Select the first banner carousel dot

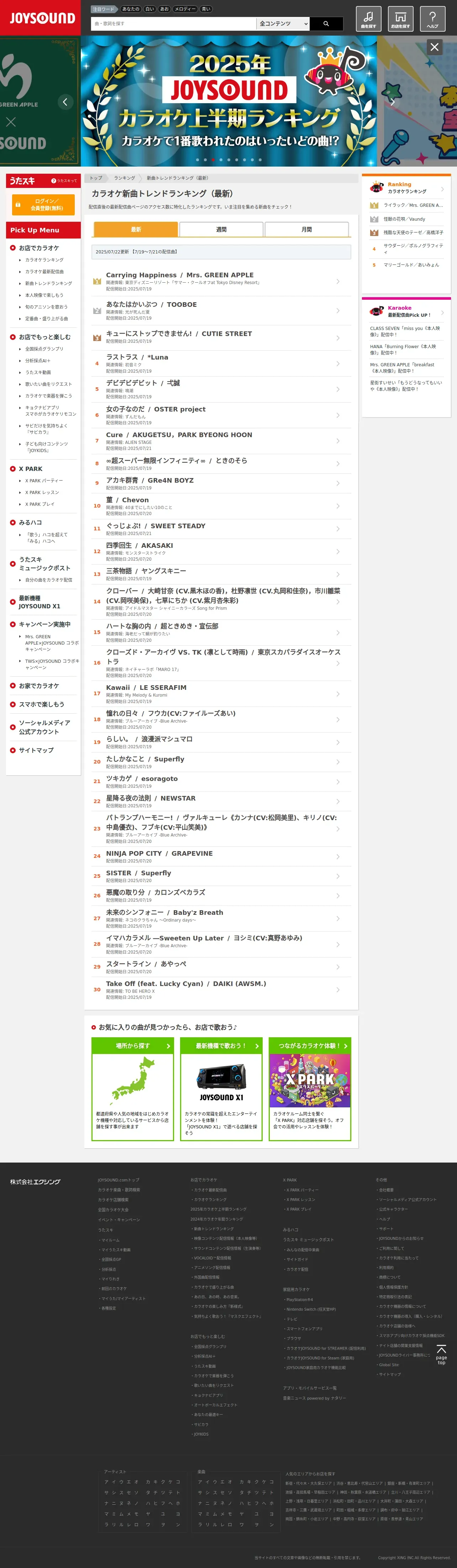[x=197, y=159]
